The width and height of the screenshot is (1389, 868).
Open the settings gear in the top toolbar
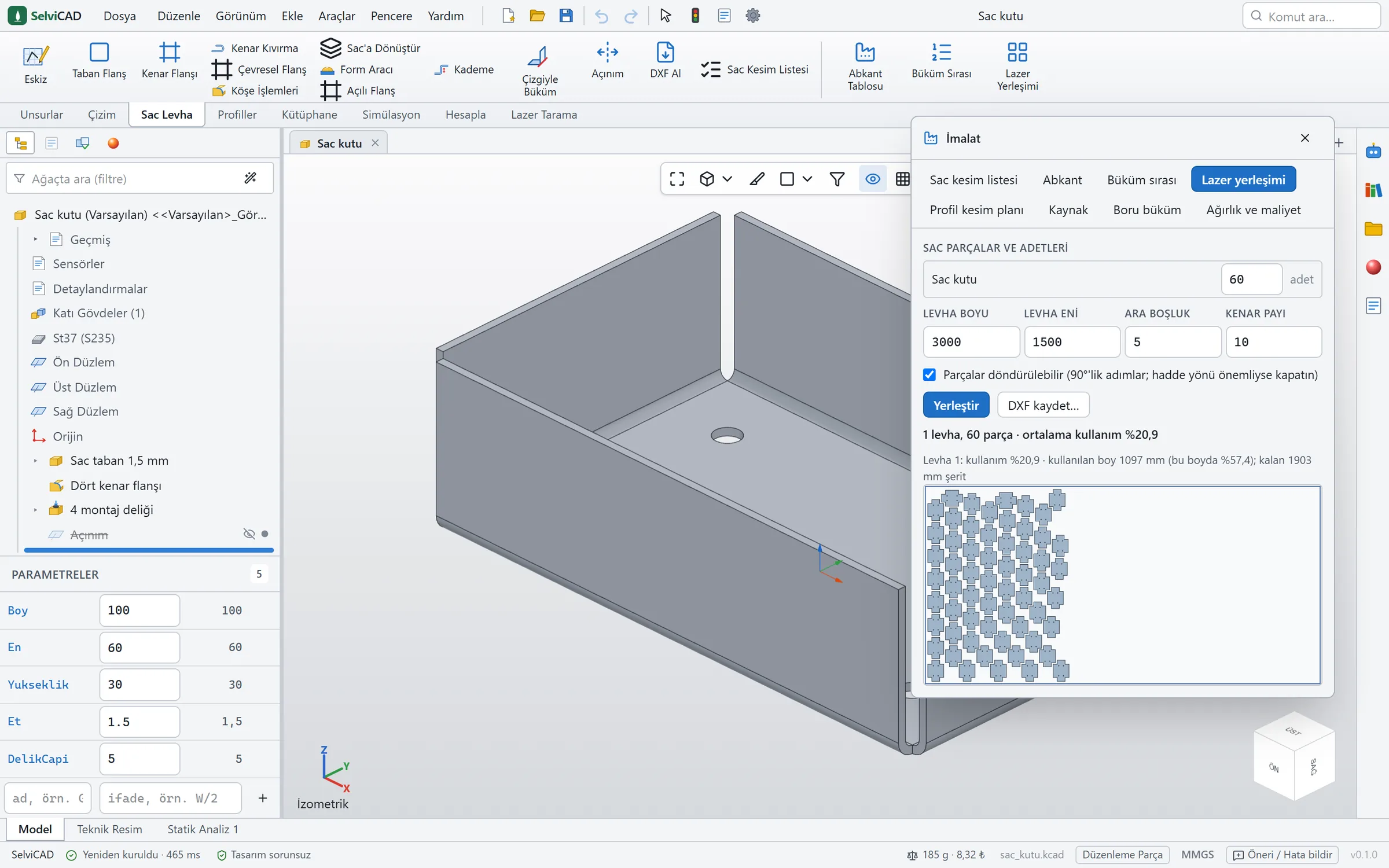[752, 16]
